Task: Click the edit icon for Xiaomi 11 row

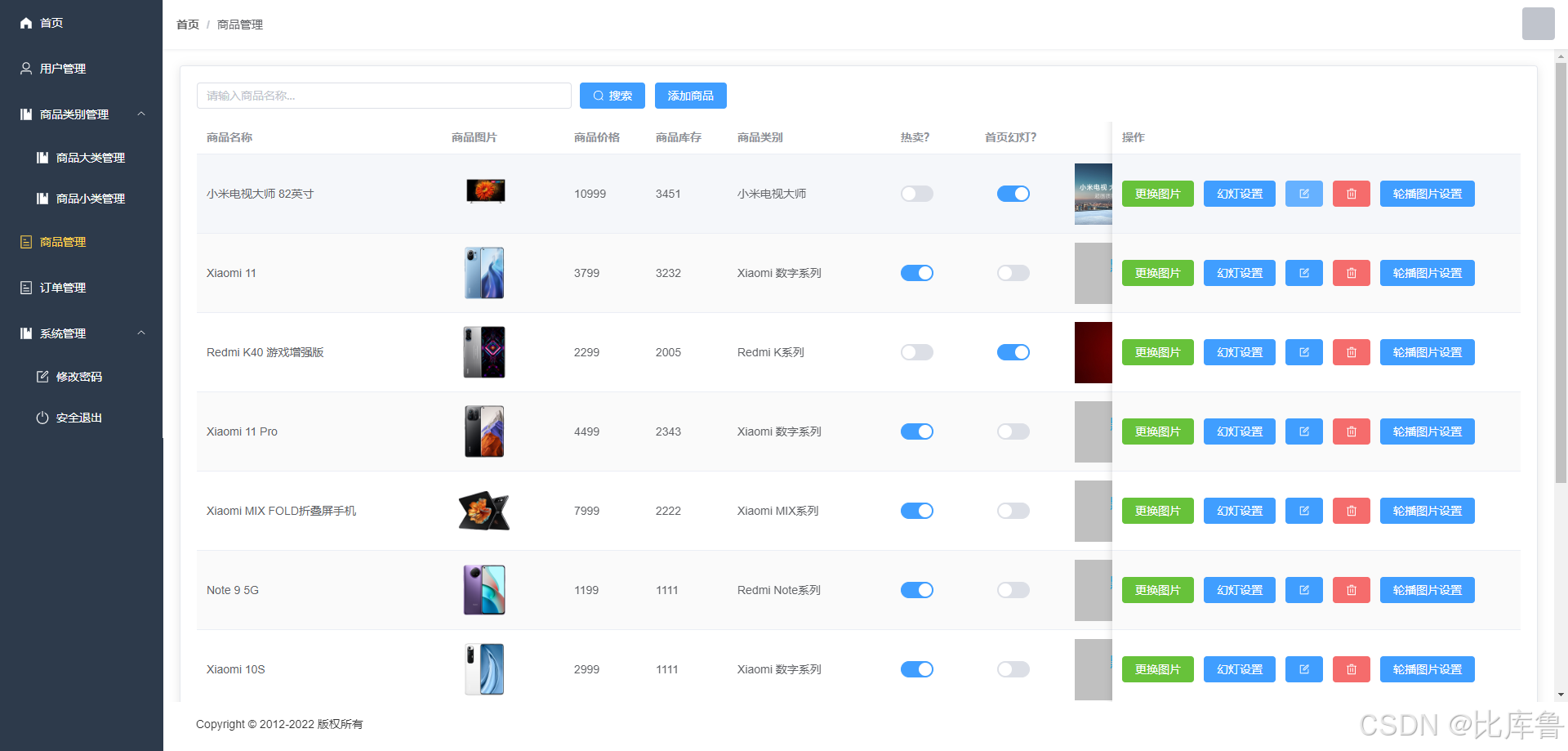Action: coord(1303,273)
